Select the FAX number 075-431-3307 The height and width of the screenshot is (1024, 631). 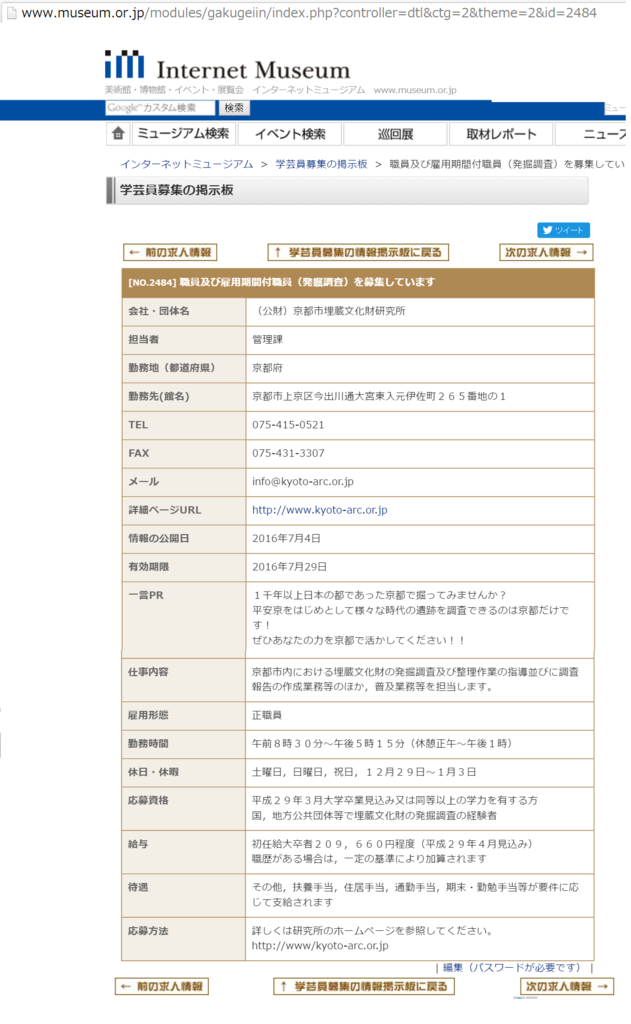[x=288, y=453]
